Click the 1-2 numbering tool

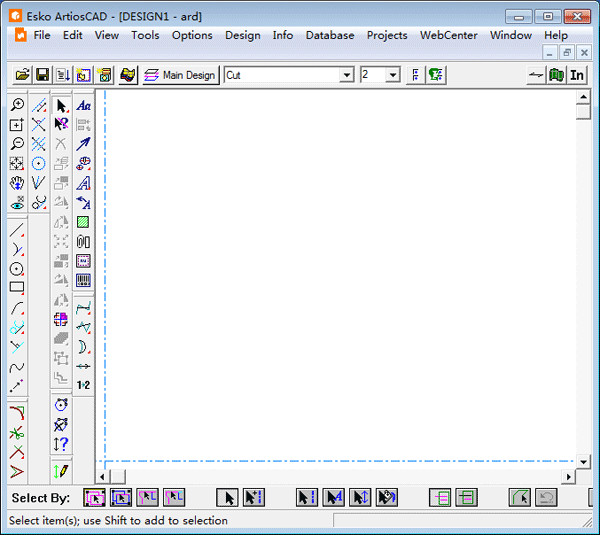[83, 385]
